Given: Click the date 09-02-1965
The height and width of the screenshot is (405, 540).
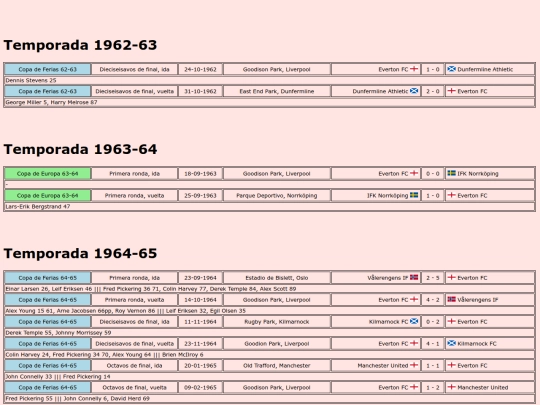Looking at the screenshot, I should pos(200,387).
